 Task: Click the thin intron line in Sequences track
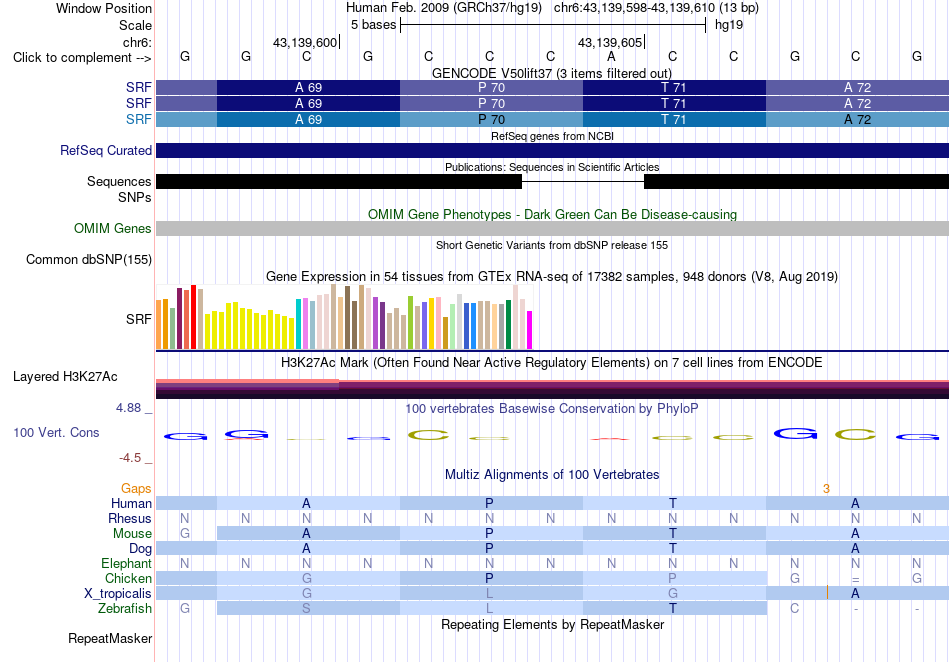pyautogui.click(x=583, y=181)
